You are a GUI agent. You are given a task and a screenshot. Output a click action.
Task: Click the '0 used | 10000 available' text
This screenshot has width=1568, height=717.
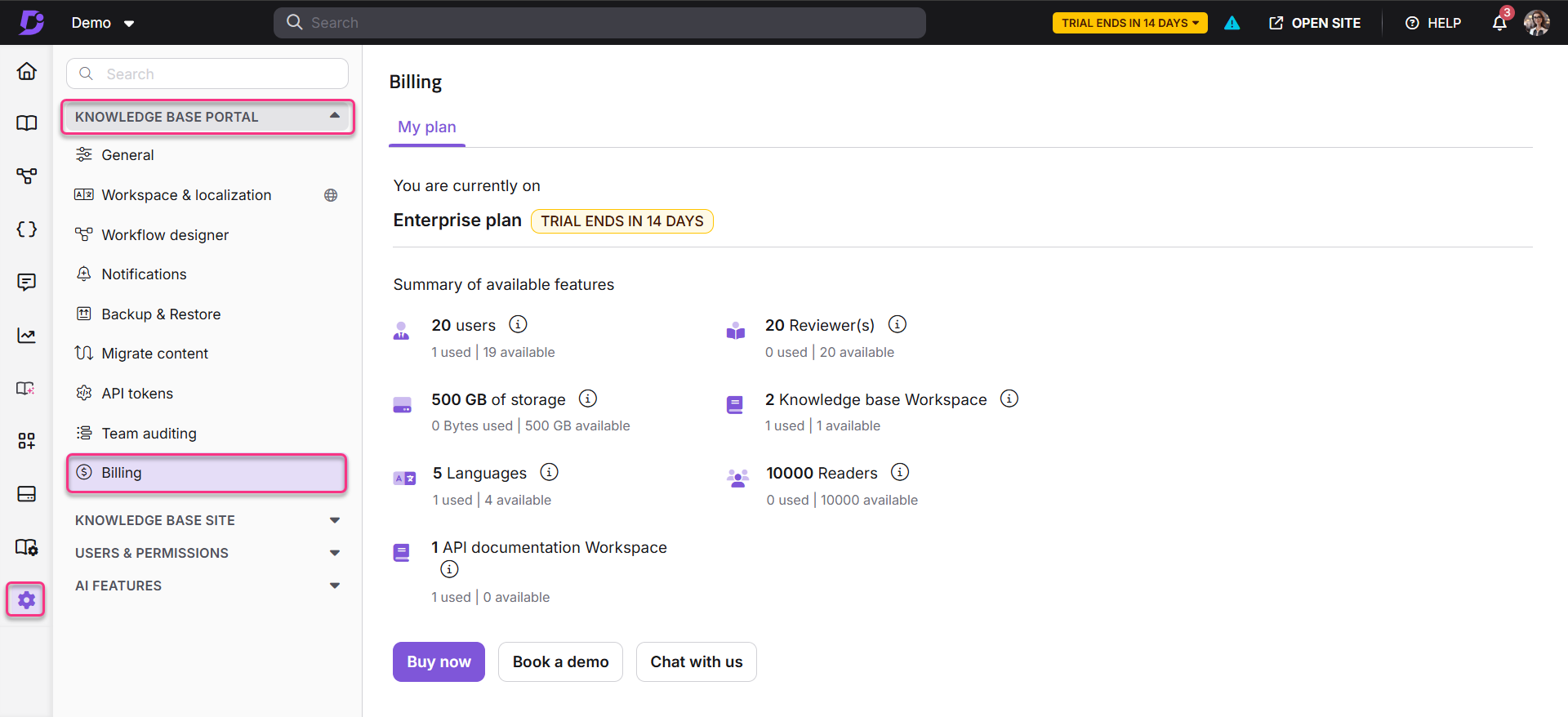point(842,500)
